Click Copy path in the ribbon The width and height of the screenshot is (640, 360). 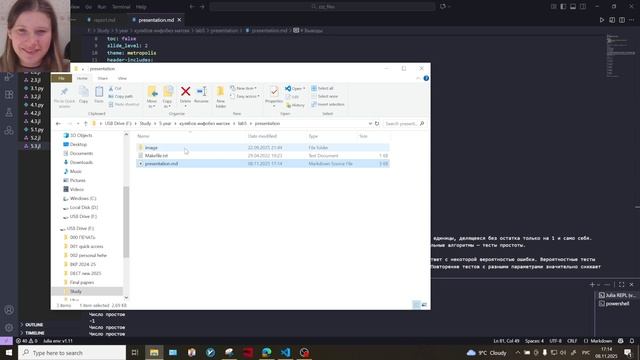[x=121, y=96]
